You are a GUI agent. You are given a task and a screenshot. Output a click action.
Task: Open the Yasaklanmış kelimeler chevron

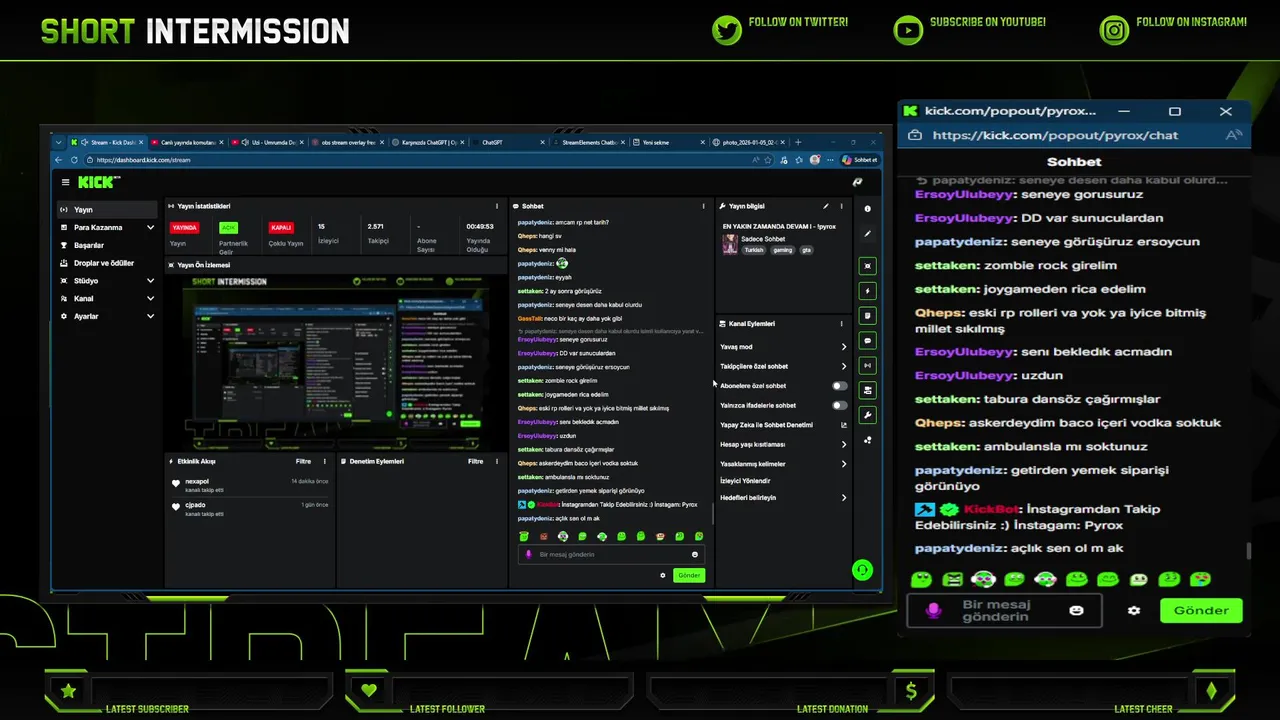click(x=843, y=464)
